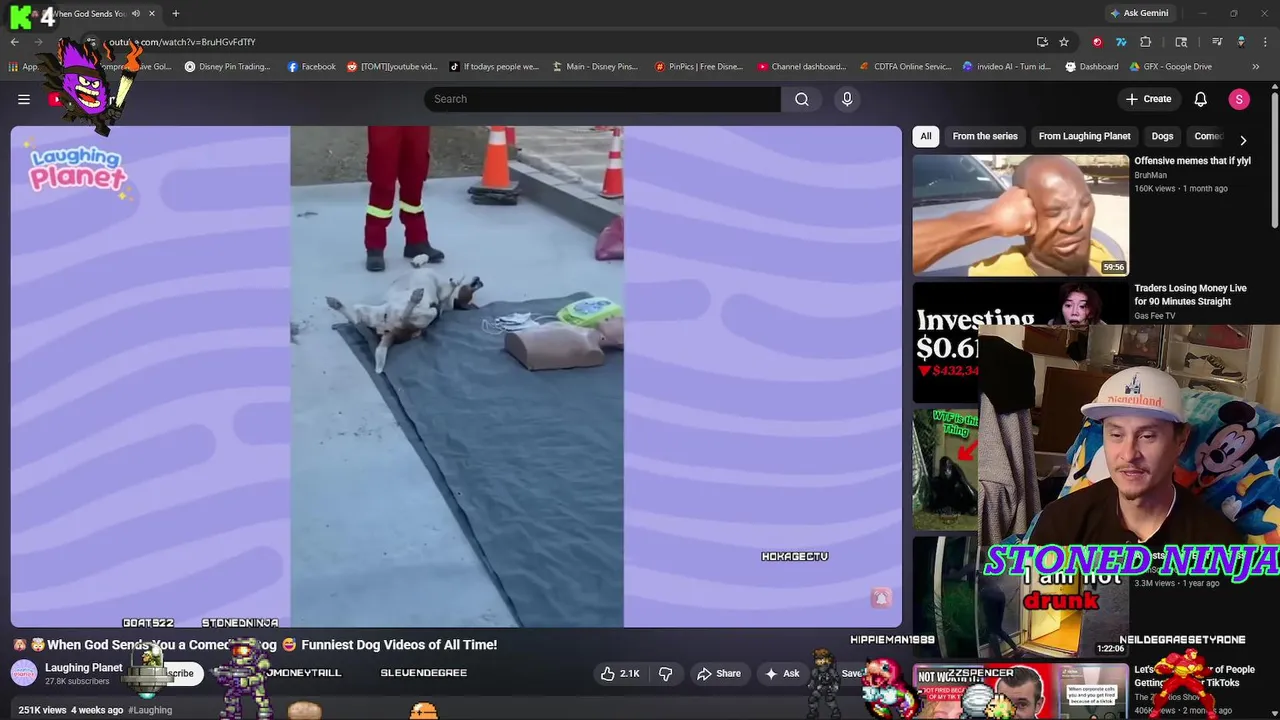Screen dimensions: 1280x720
Task: Open the [TOMT]youtube vid bookmark
Action: pos(392,67)
